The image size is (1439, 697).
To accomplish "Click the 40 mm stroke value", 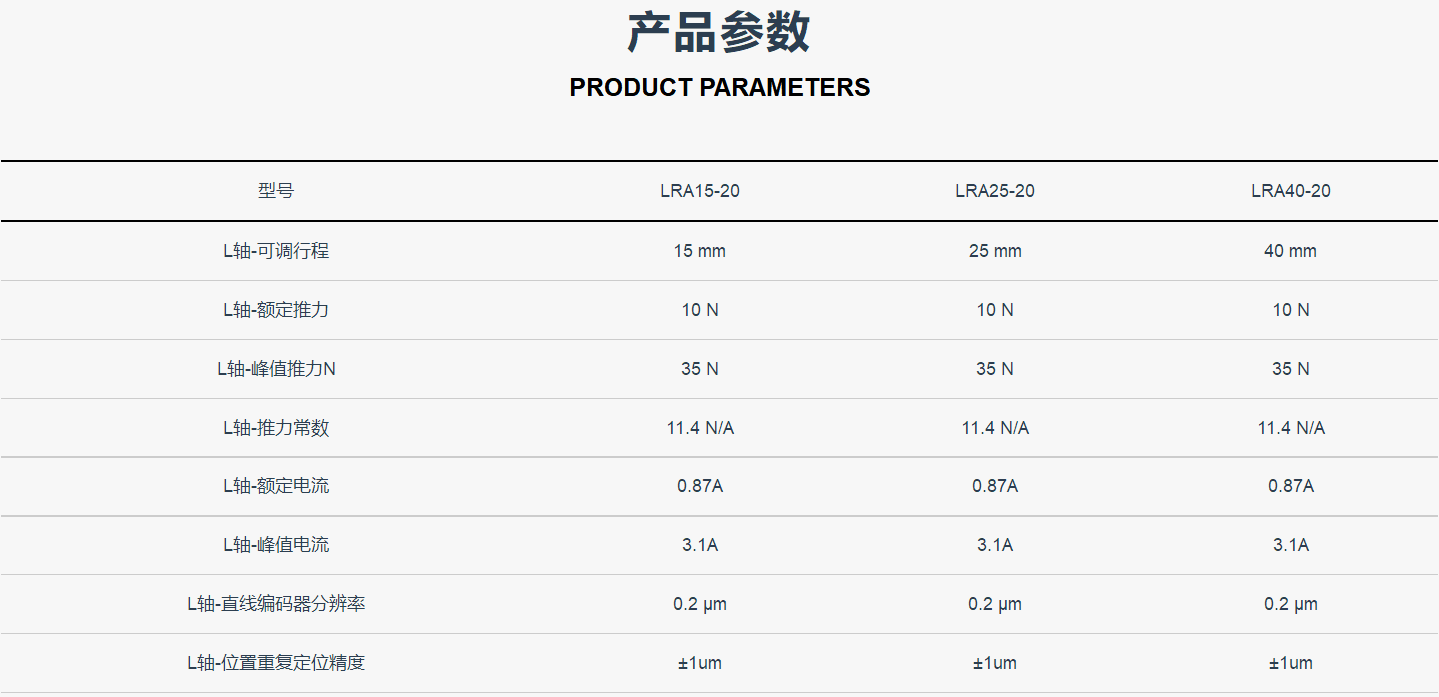I will tap(1291, 251).
